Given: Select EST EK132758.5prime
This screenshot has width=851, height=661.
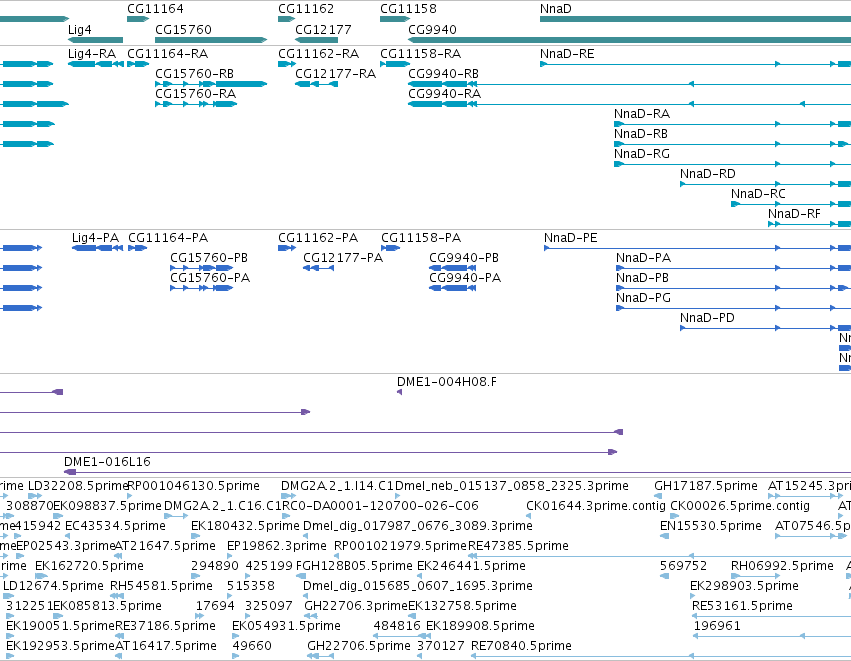Looking at the screenshot, I should (462, 606).
